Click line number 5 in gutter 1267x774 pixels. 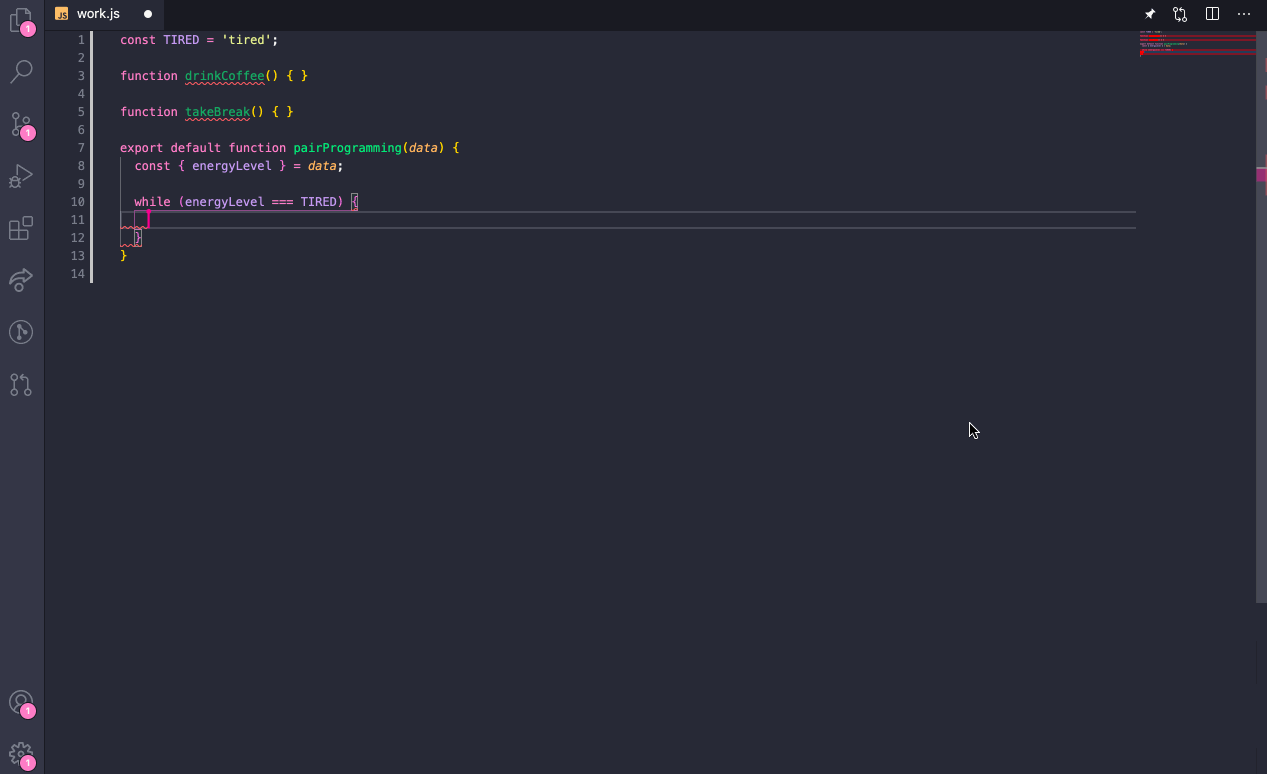81,112
